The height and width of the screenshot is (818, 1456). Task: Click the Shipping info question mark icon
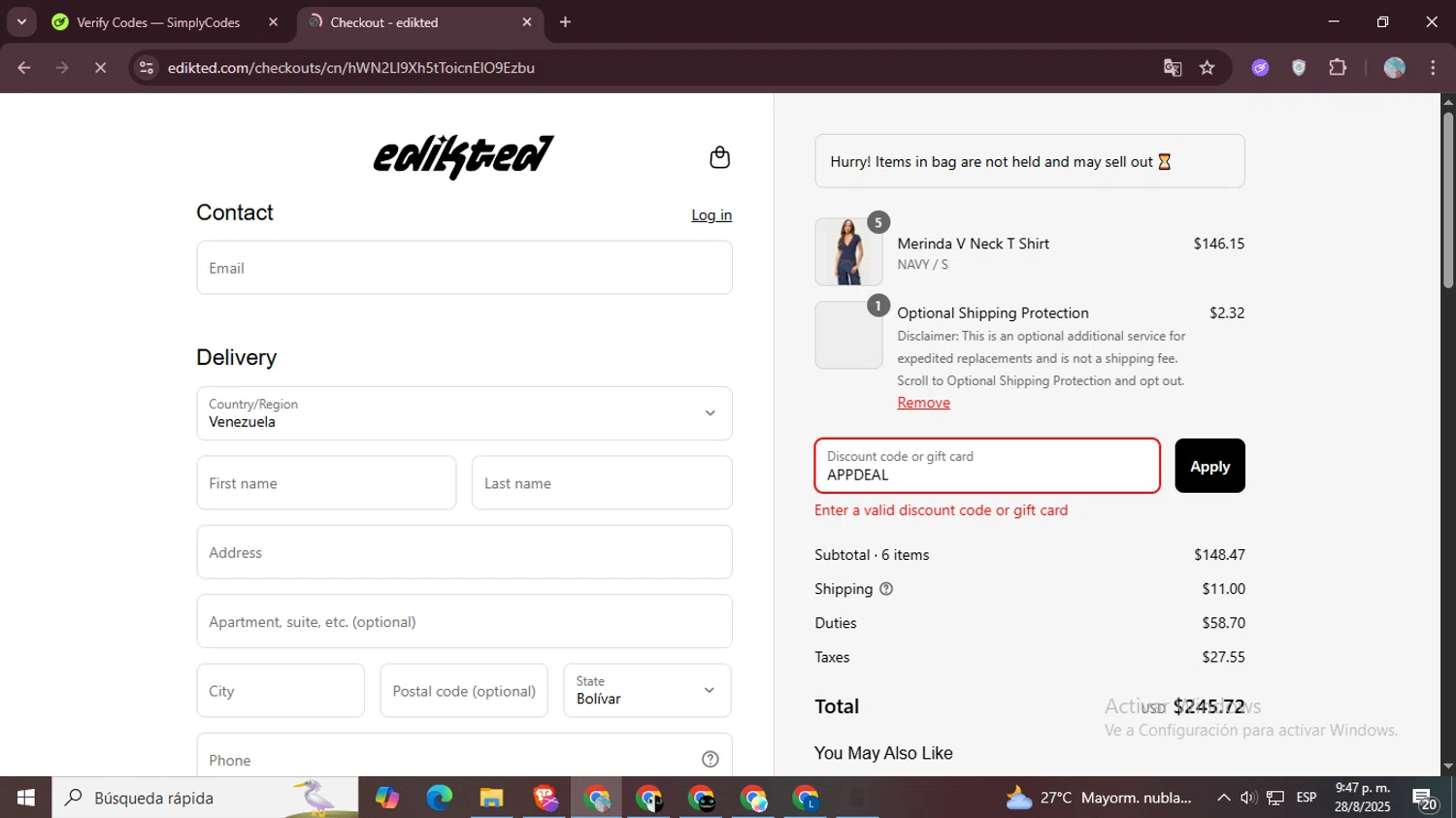886,589
